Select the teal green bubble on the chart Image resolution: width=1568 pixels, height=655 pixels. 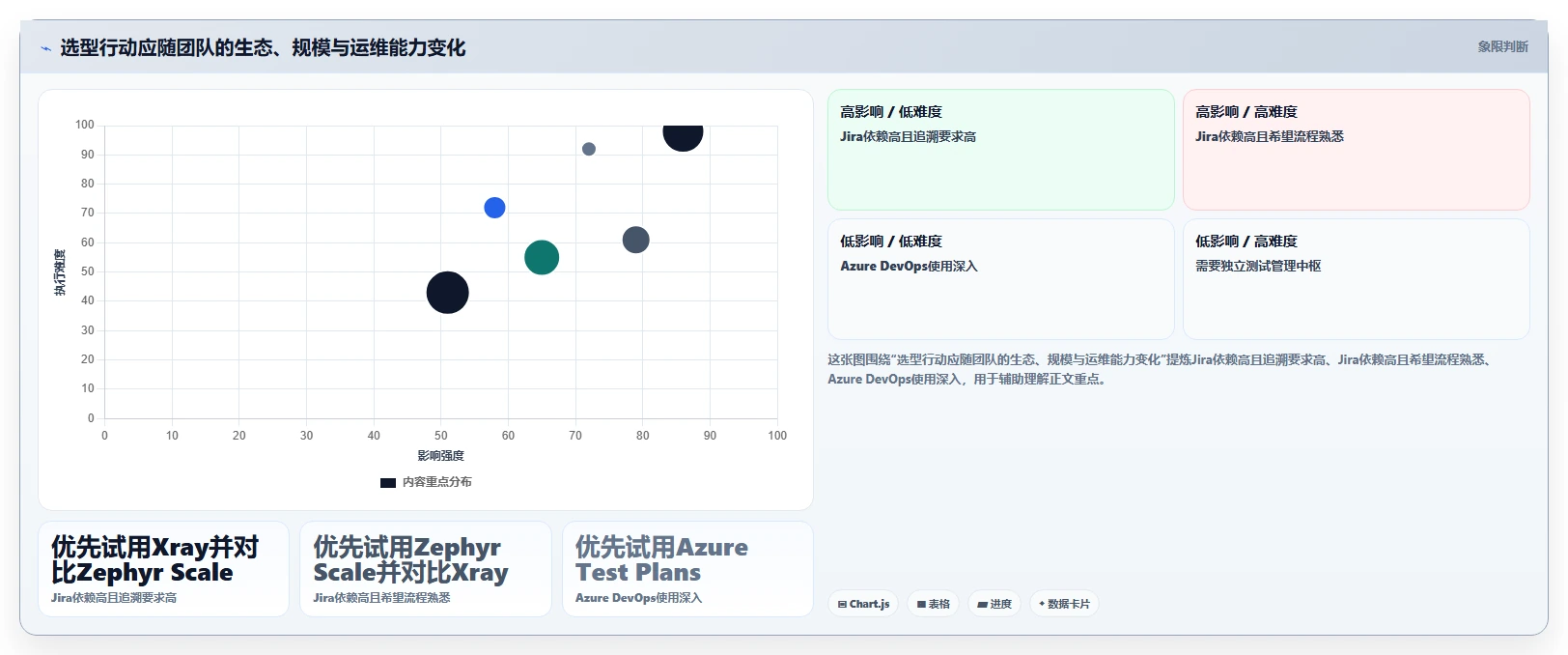[x=542, y=258]
